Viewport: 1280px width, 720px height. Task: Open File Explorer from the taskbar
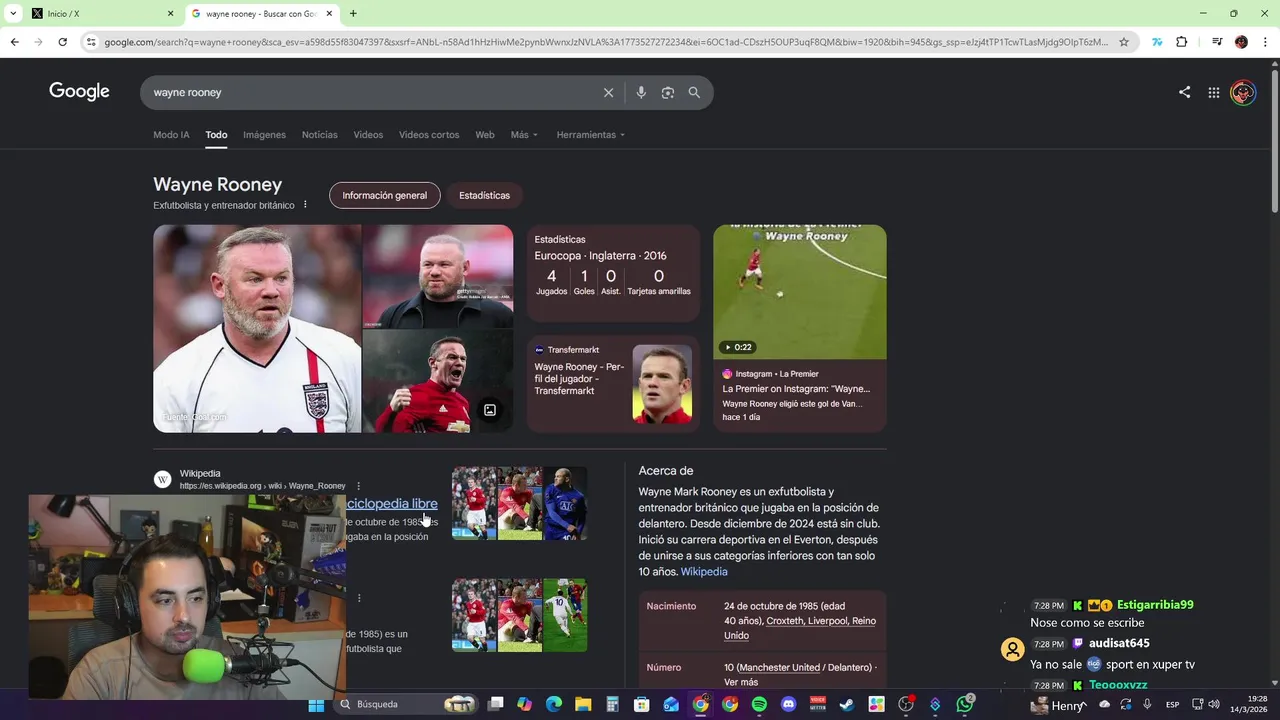(583, 705)
